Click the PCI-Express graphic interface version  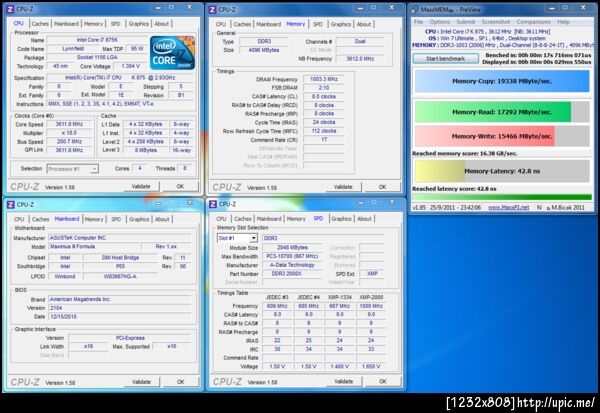click(130, 338)
